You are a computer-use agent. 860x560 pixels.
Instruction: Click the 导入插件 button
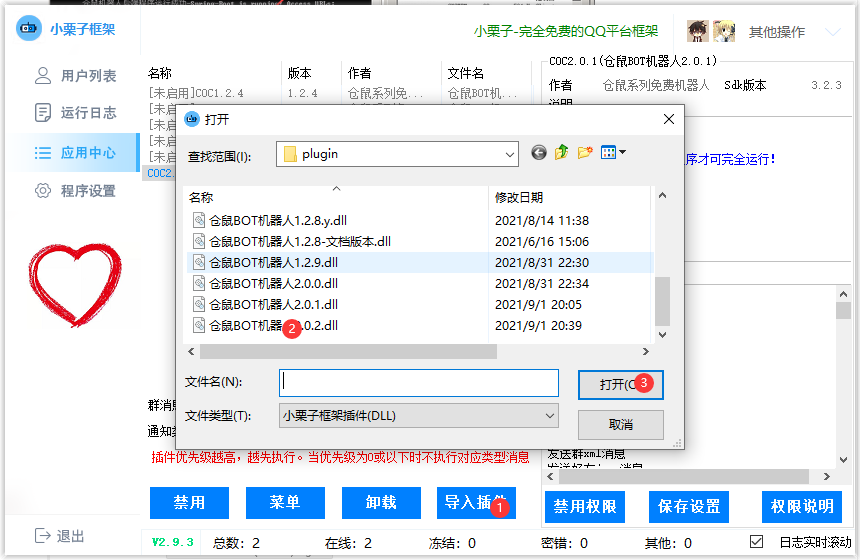point(476,502)
